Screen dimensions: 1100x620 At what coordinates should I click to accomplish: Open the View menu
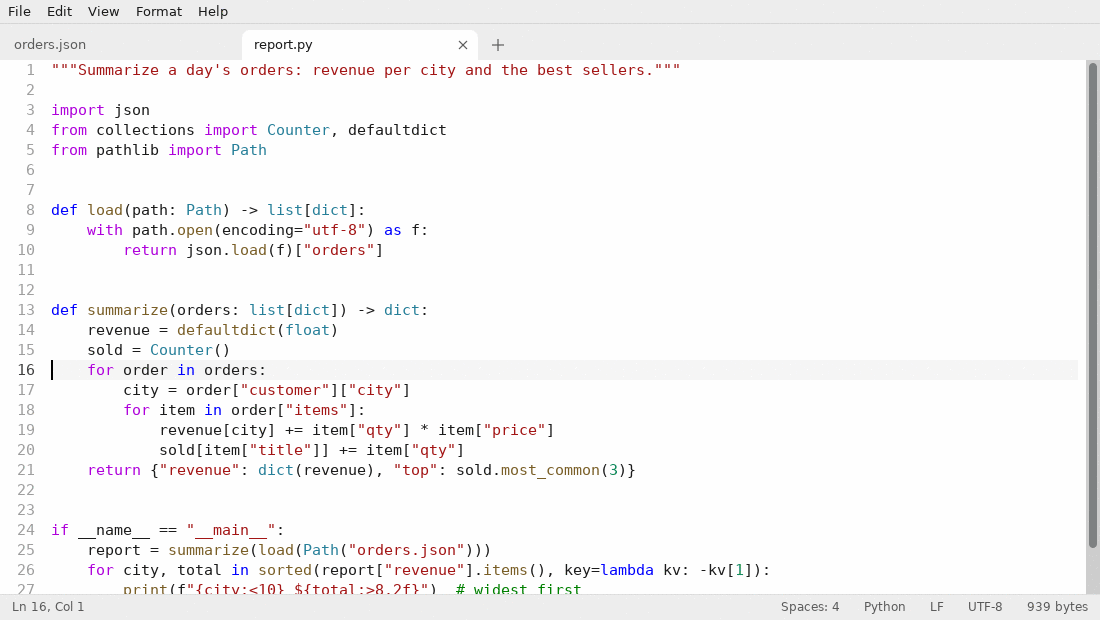click(x=103, y=11)
